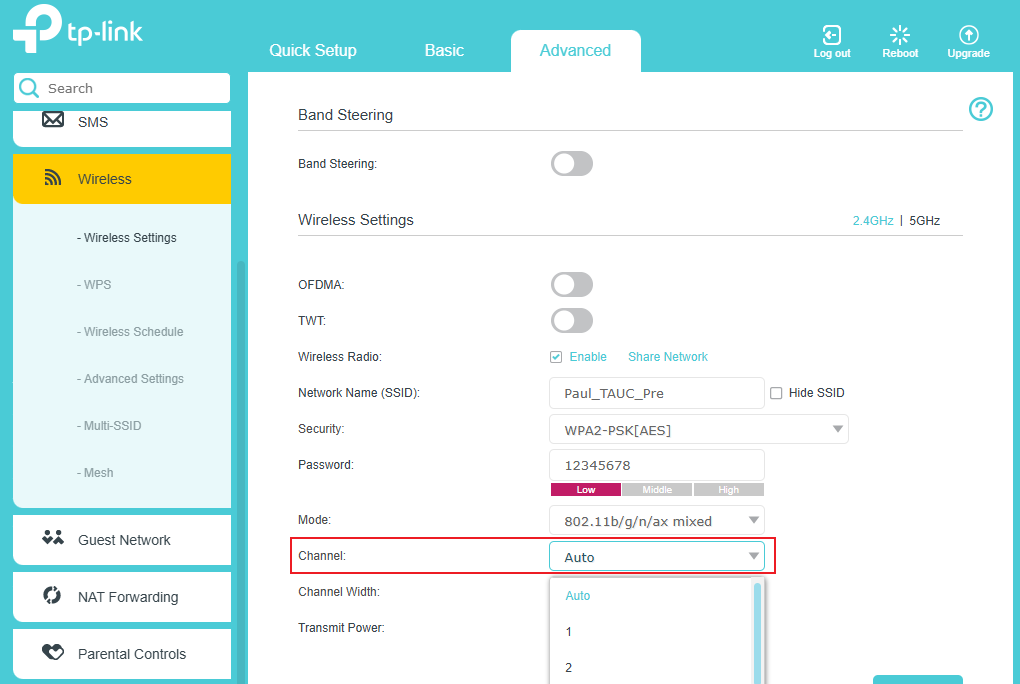Click the Share Network link

coord(667,356)
